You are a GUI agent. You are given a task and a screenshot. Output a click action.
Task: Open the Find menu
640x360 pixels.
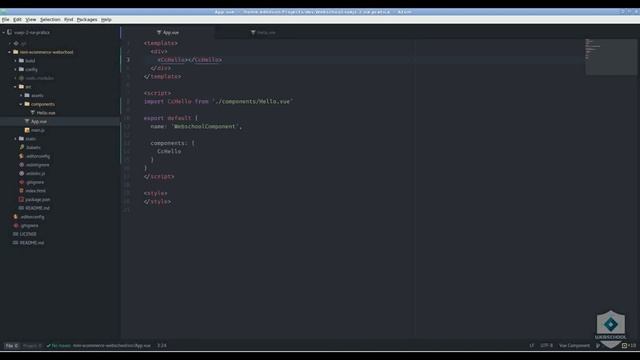click(69, 20)
